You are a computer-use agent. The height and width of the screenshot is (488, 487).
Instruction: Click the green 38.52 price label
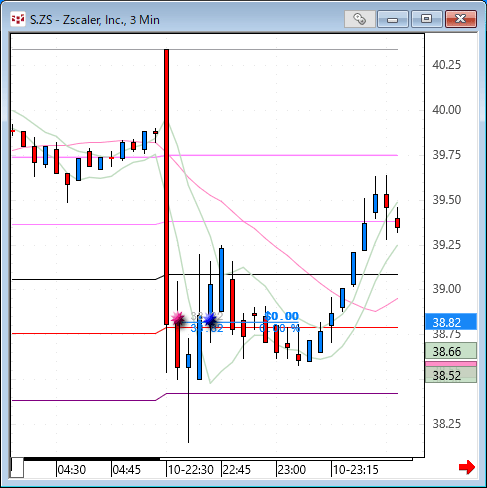pos(451,375)
